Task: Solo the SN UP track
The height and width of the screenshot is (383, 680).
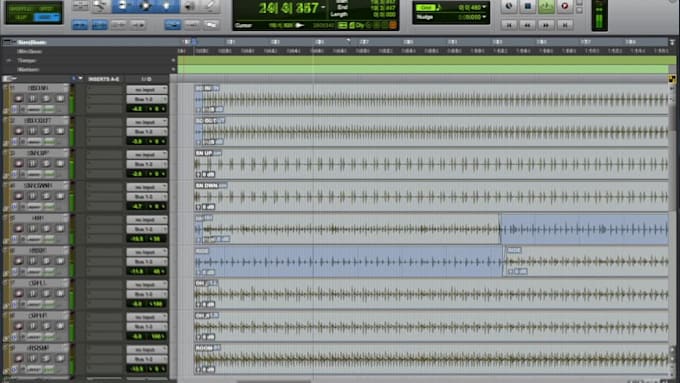Action: pyautogui.click(x=46, y=164)
